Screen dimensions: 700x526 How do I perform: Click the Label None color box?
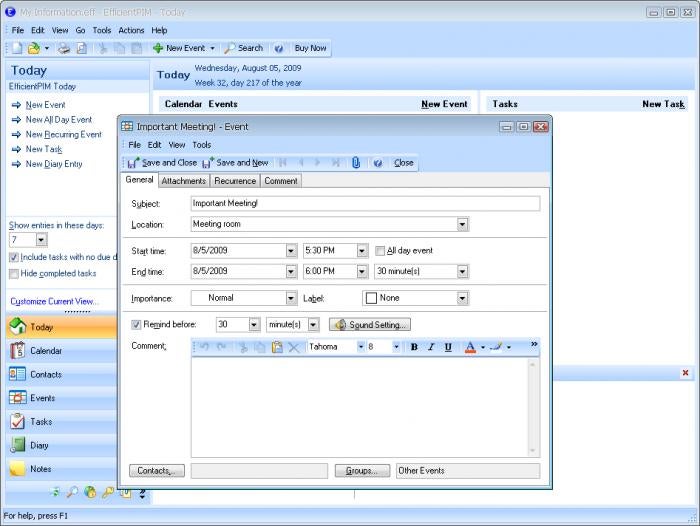(x=371, y=298)
